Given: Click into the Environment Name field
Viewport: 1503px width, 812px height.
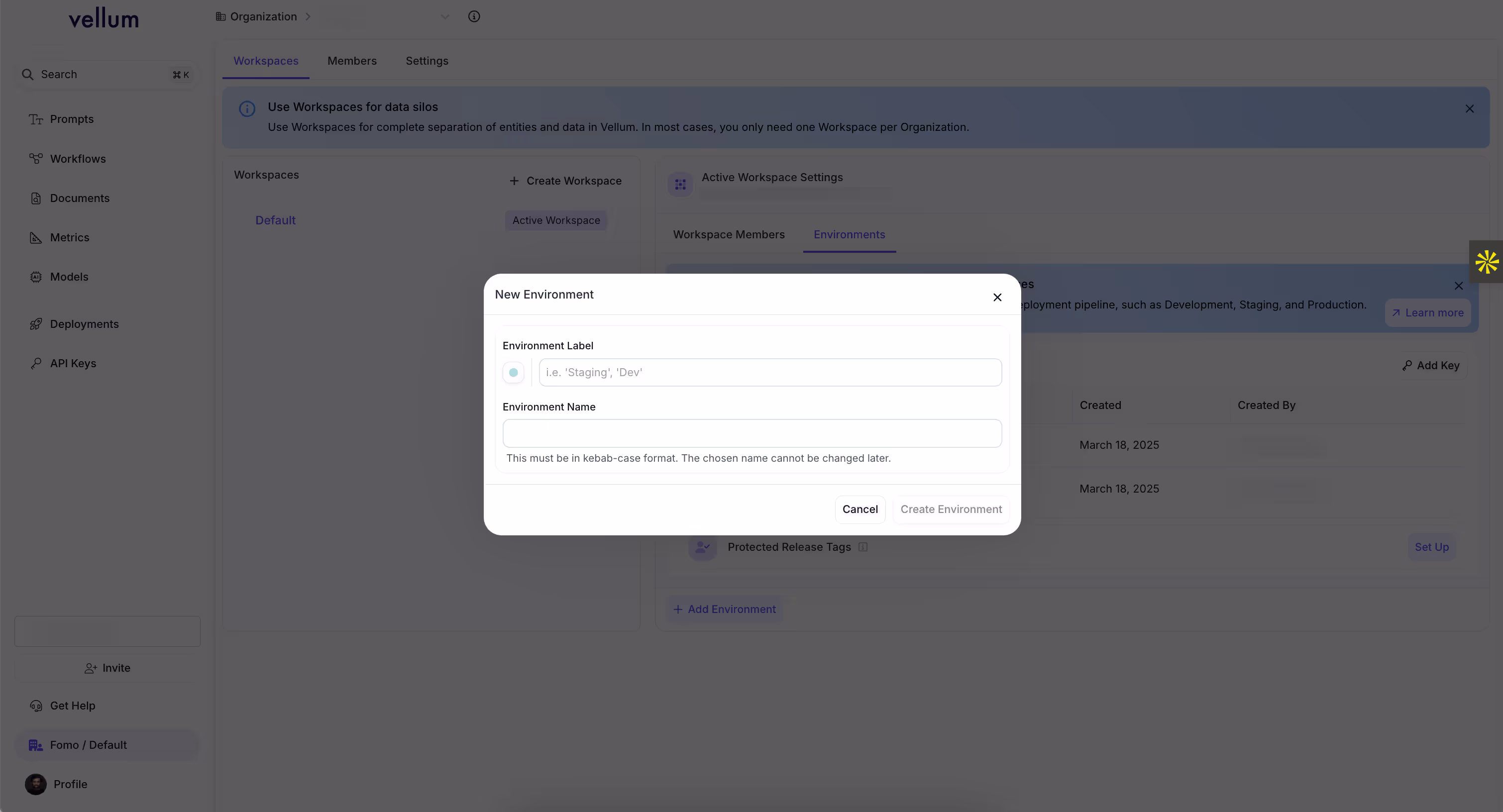Looking at the screenshot, I should point(751,433).
